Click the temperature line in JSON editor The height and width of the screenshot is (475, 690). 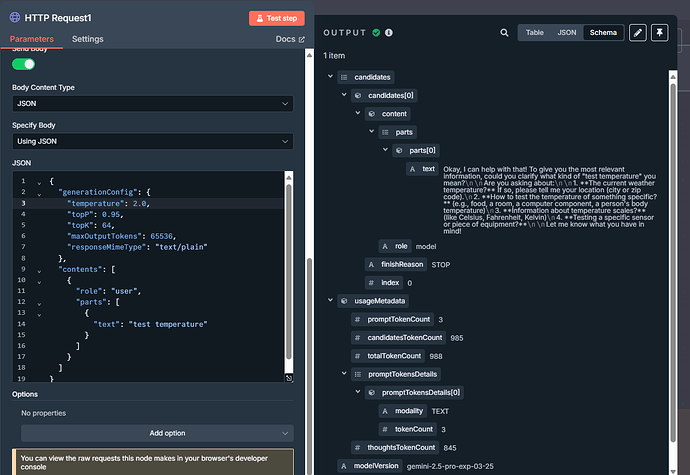[x=150, y=203]
